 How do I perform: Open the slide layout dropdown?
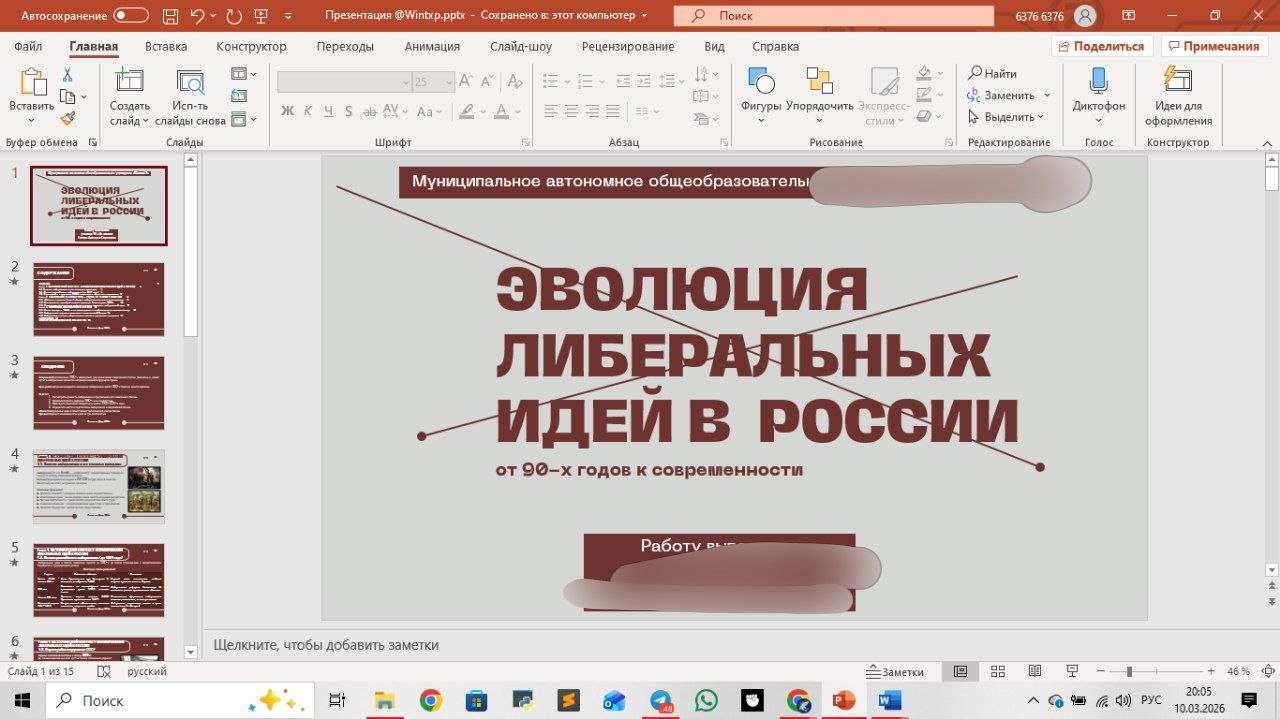[x=244, y=74]
